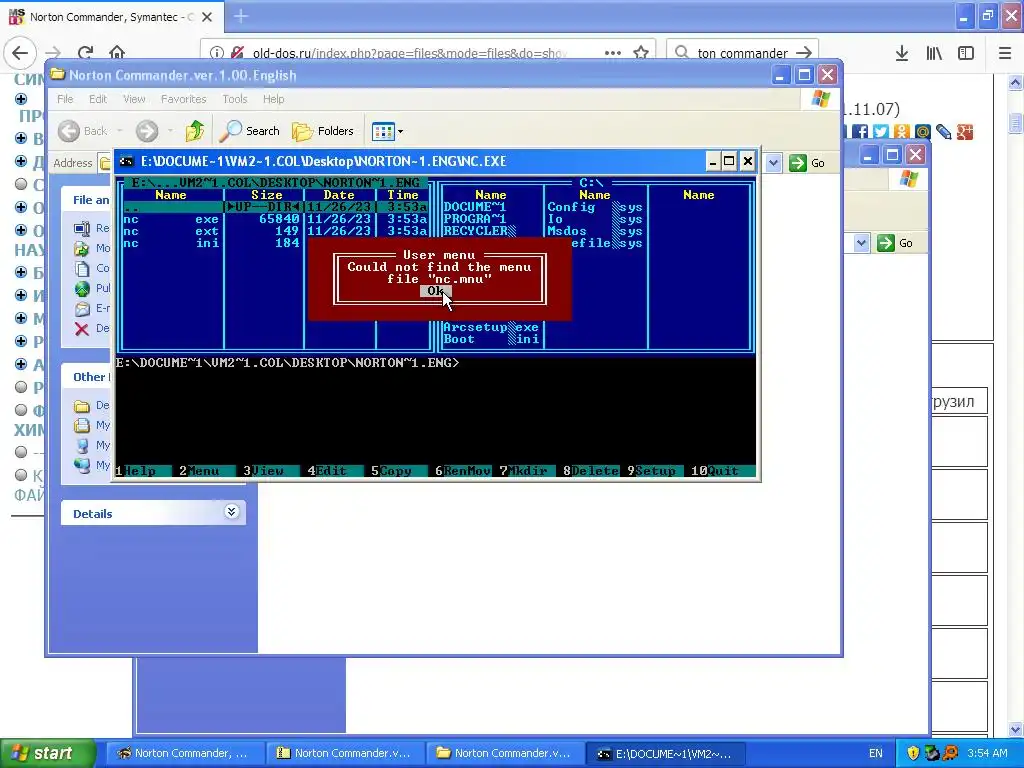Viewport: 1024px width, 768px height.
Task: Open the Explorer address bar dropdown arrow
Action: 773,163
